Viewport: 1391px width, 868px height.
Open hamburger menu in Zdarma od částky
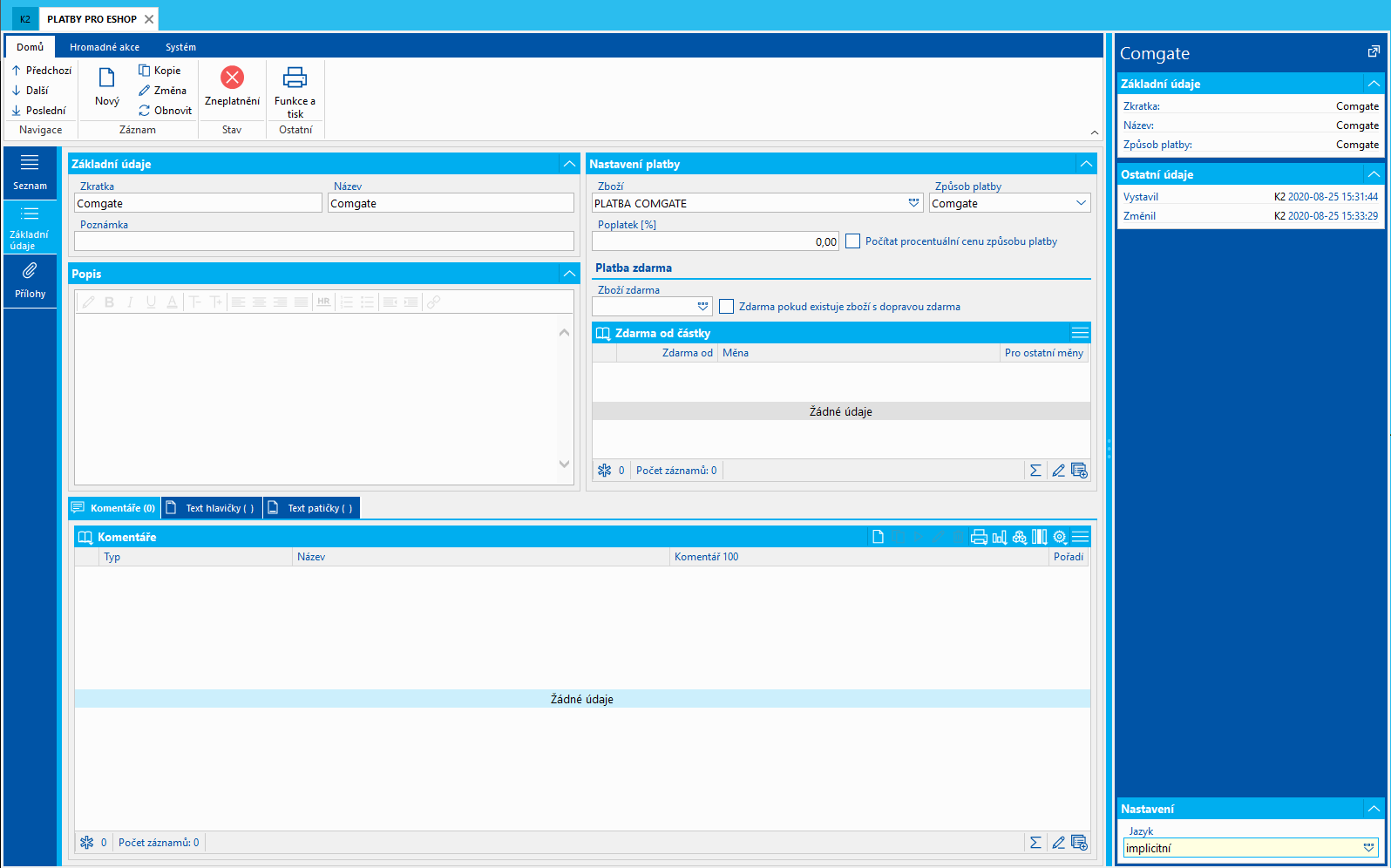pos(1080,333)
